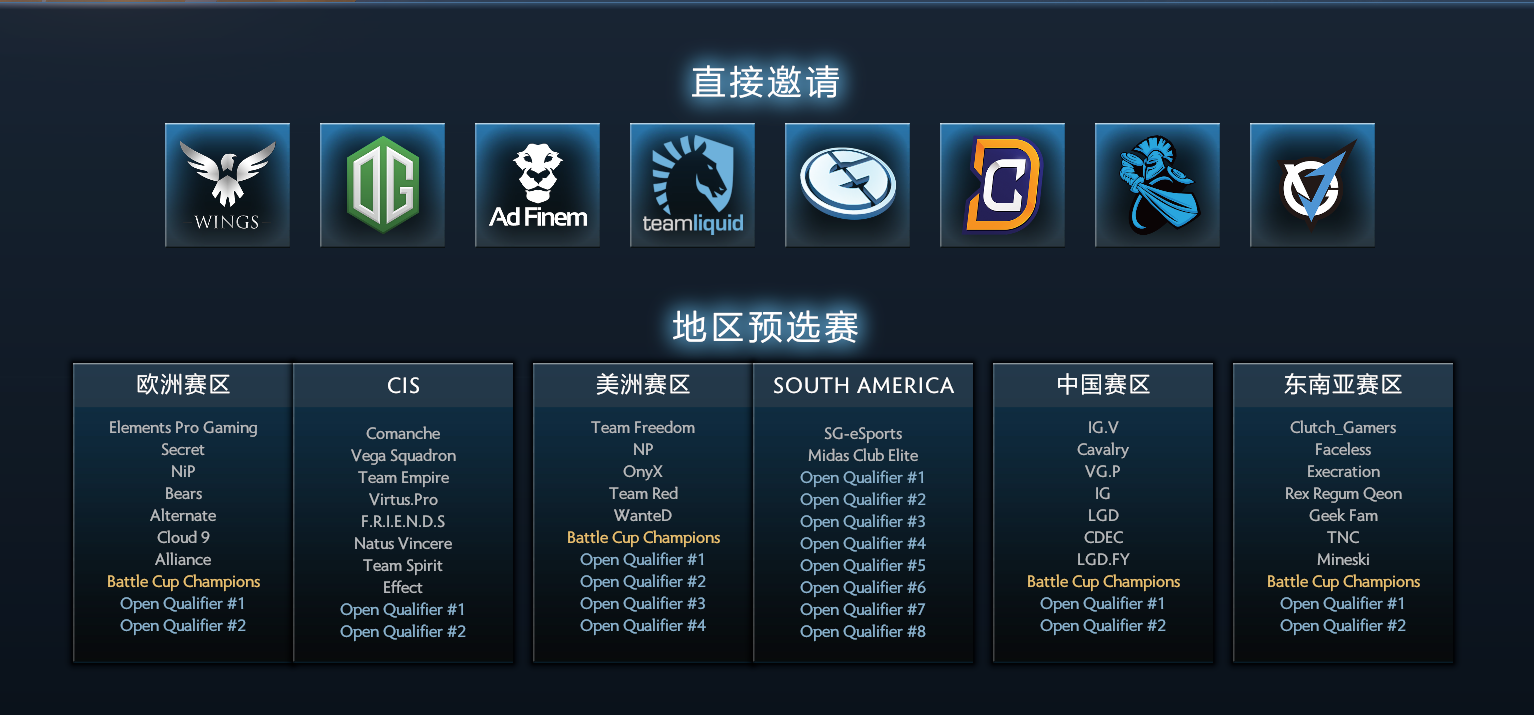The height and width of the screenshot is (715, 1534).
Task: Select Natus Vincere in CIS list
Action: click(x=403, y=543)
